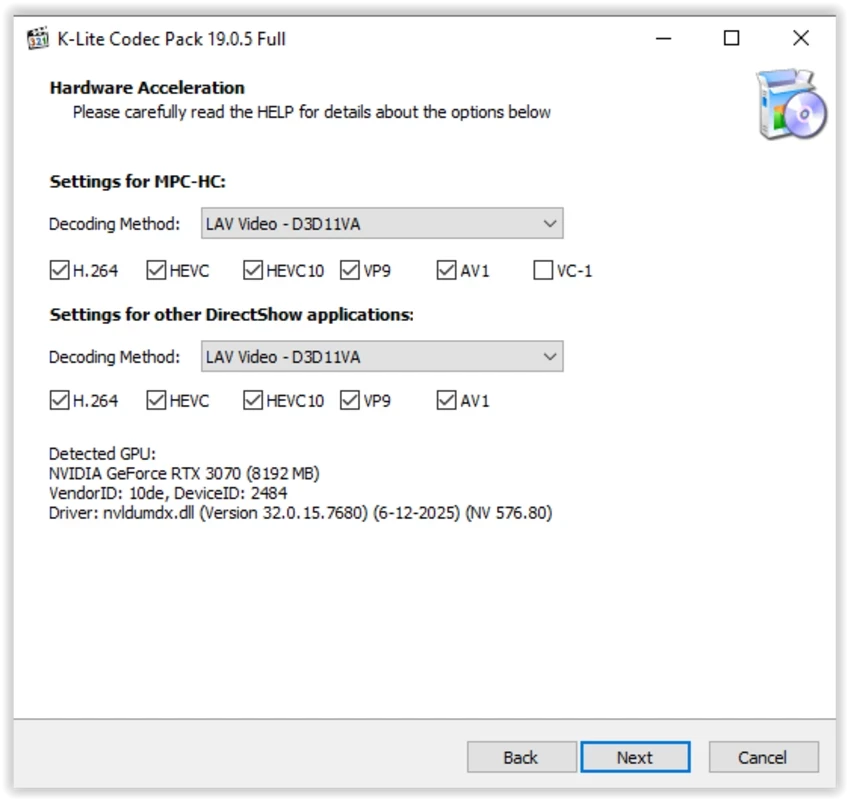The image size is (848, 800).
Task: Toggle HEVC for other DirectShow applications
Action: pyautogui.click(x=156, y=401)
